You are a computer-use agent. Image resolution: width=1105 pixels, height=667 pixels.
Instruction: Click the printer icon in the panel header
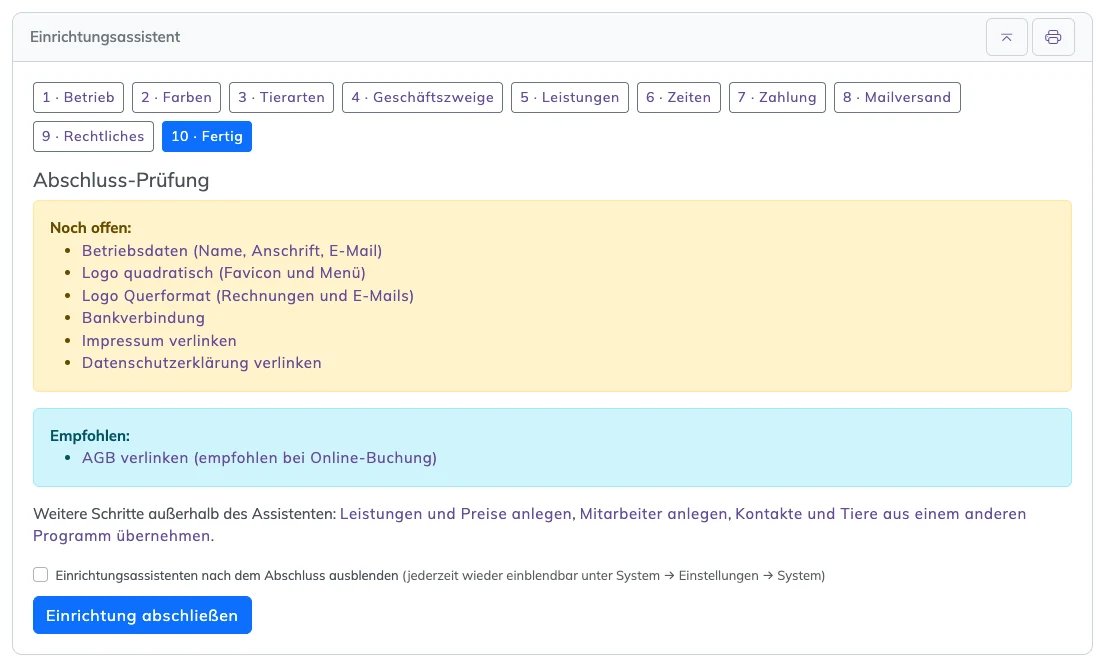pyautogui.click(x=1053, y=37)
